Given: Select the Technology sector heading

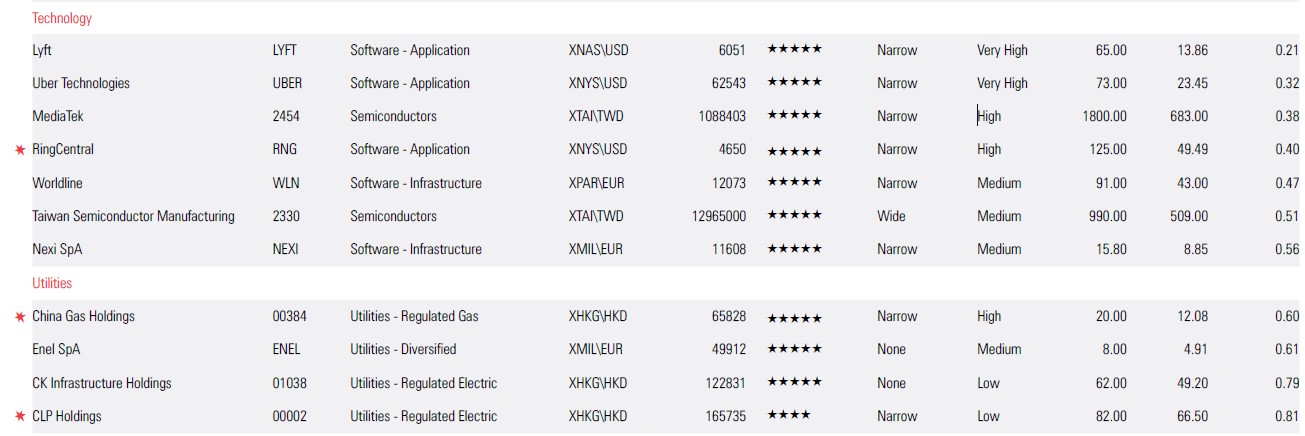Looking at the screenshot, I should [x=61, y=18].
